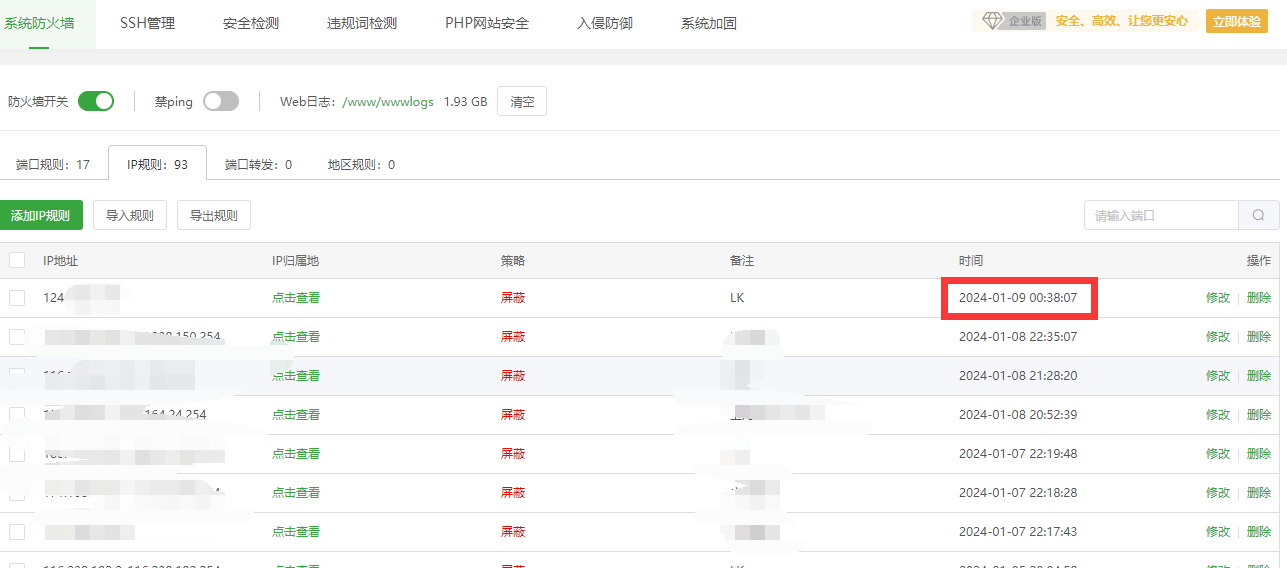Image resolution: width=1287 pixels, height=568 pixels.
Task: Click 修改 in the 2024-01-07 22:17:43 row
Action: (x=1218, y=532)
